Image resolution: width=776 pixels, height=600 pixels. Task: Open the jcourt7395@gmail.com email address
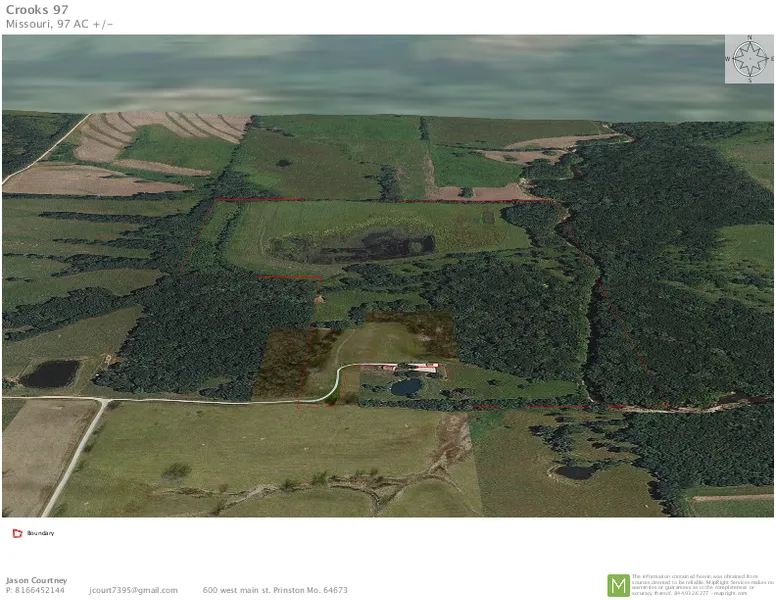tap(133, 590)
